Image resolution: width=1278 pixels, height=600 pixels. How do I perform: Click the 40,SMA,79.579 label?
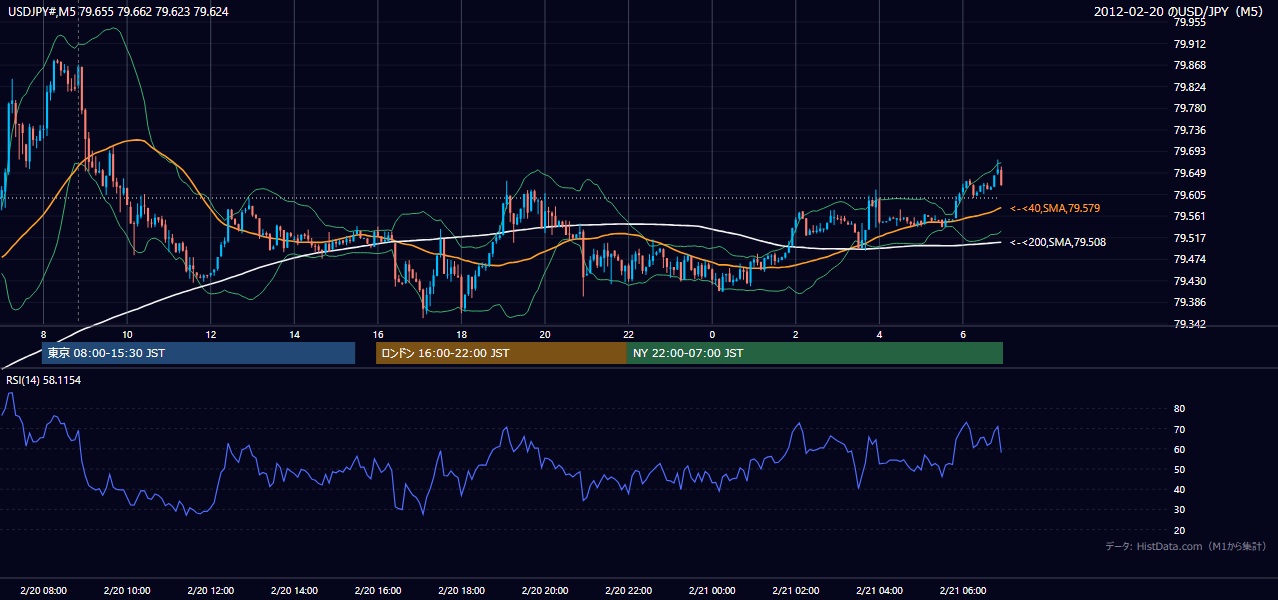point(1055,208)
